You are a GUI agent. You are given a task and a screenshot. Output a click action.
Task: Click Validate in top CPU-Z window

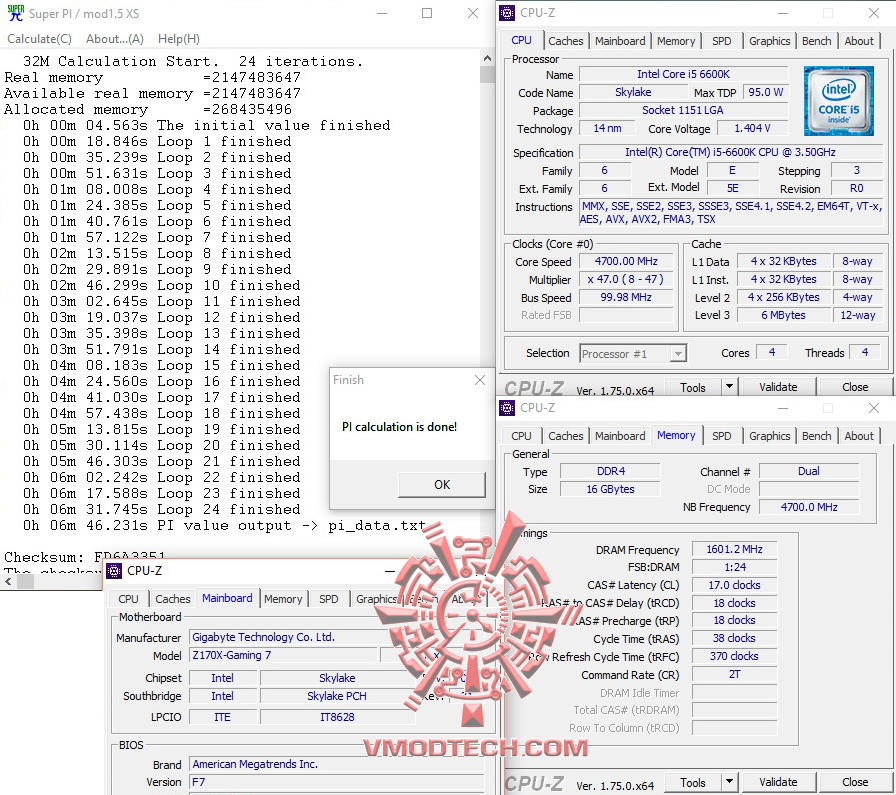pyautogui.click(x=778, y=387)
